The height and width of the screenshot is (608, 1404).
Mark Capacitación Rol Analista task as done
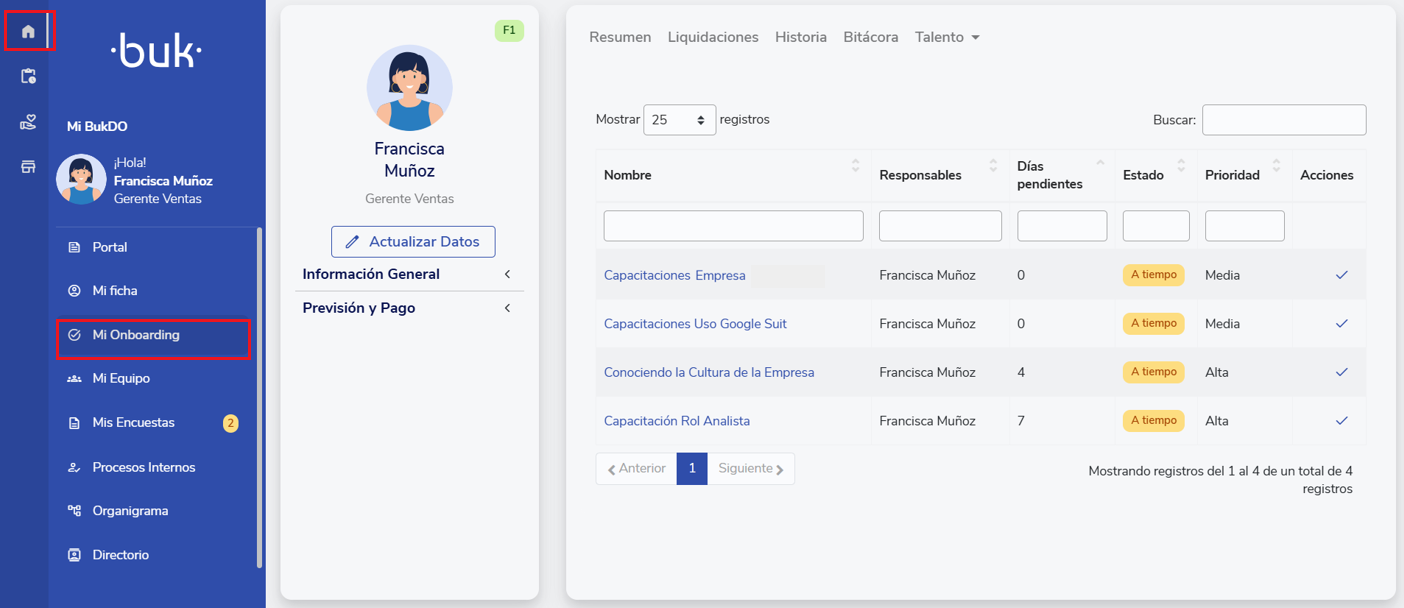(1341, 421)
